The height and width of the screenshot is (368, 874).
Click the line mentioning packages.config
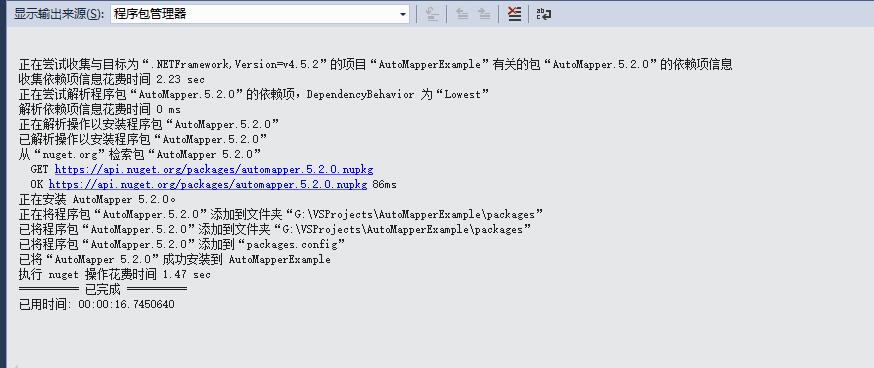(x=182, y=244)
